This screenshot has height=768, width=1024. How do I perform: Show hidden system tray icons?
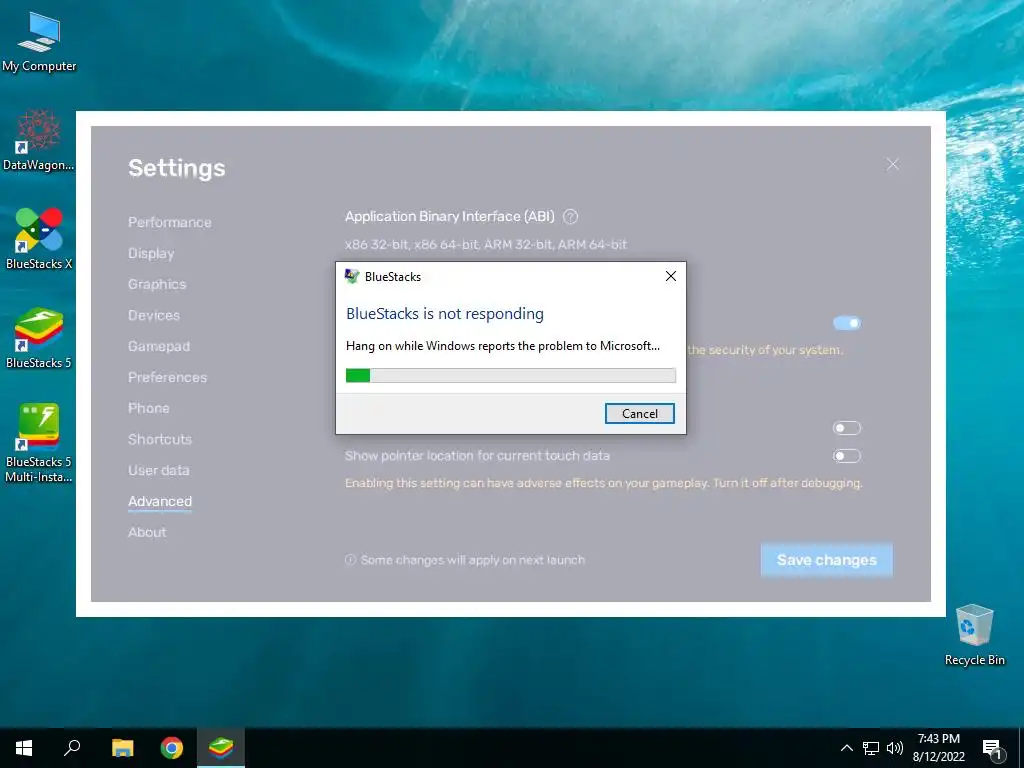pyautogui.click(x=846, y=748)
